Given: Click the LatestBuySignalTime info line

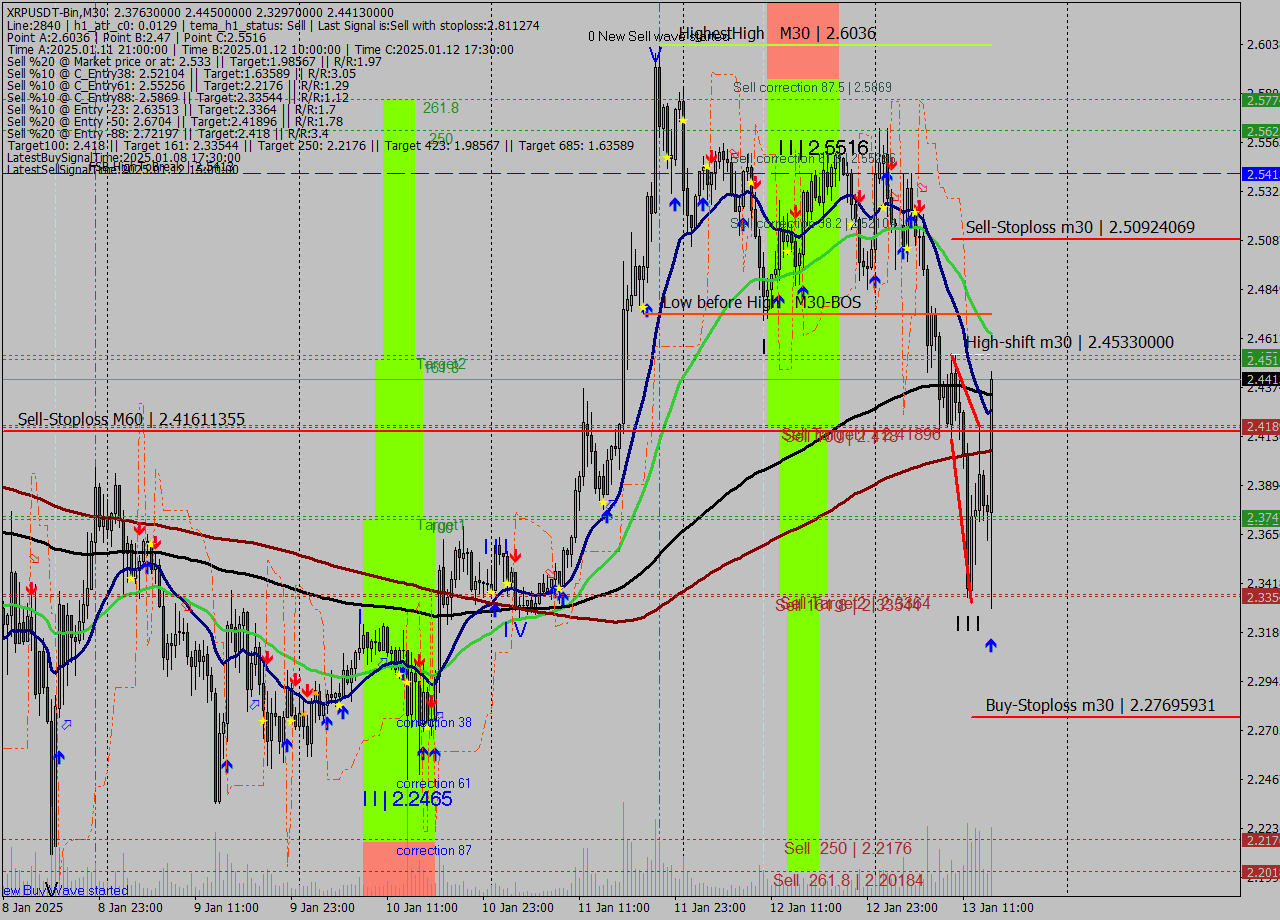Looking at the screenshot, I should (x=123, y=157).
